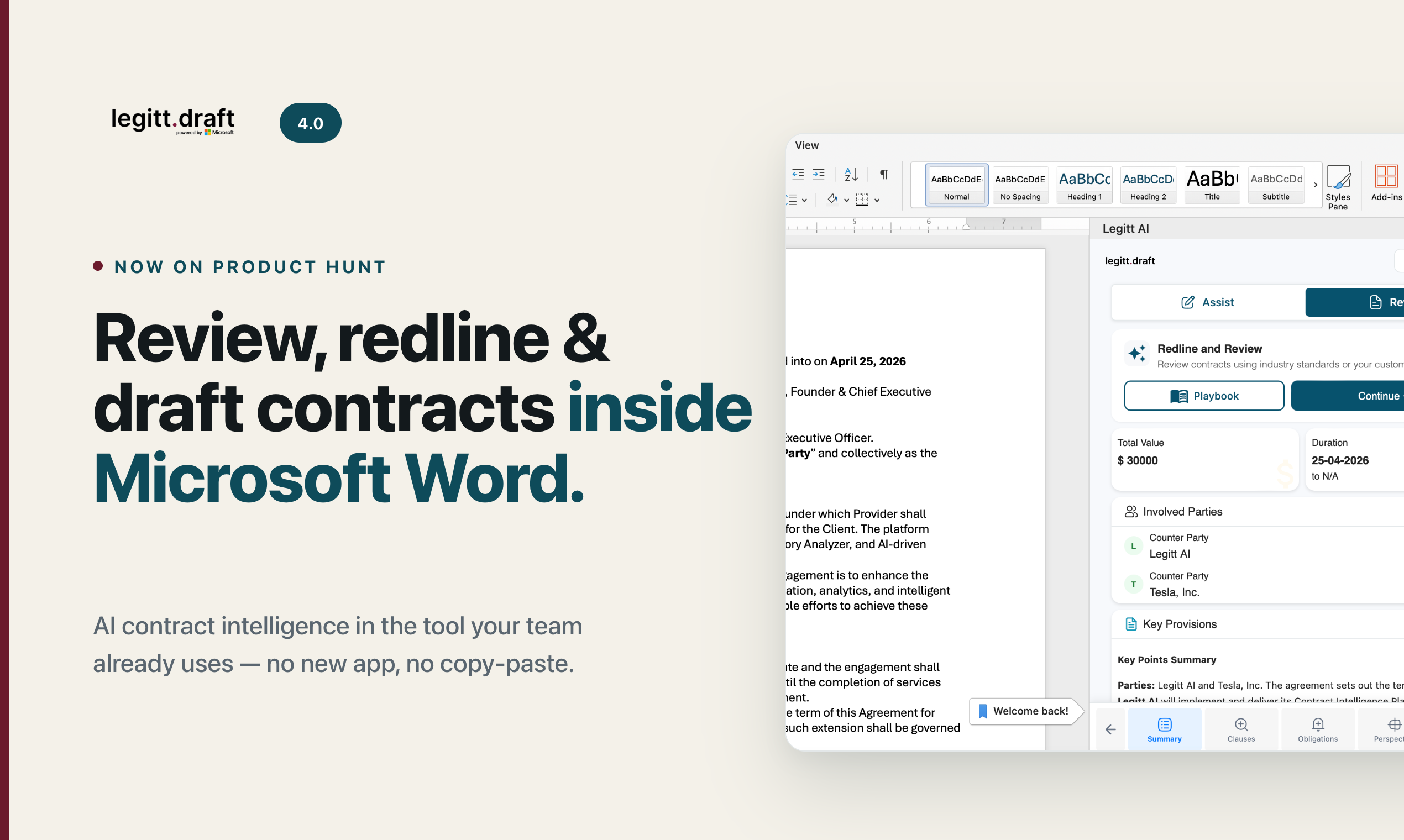Image resolution: width=1404 pixels, height=840 pixels.
Task: Click NOW ON PRODUCT HUNT text
Action: [x=250, y=266]
